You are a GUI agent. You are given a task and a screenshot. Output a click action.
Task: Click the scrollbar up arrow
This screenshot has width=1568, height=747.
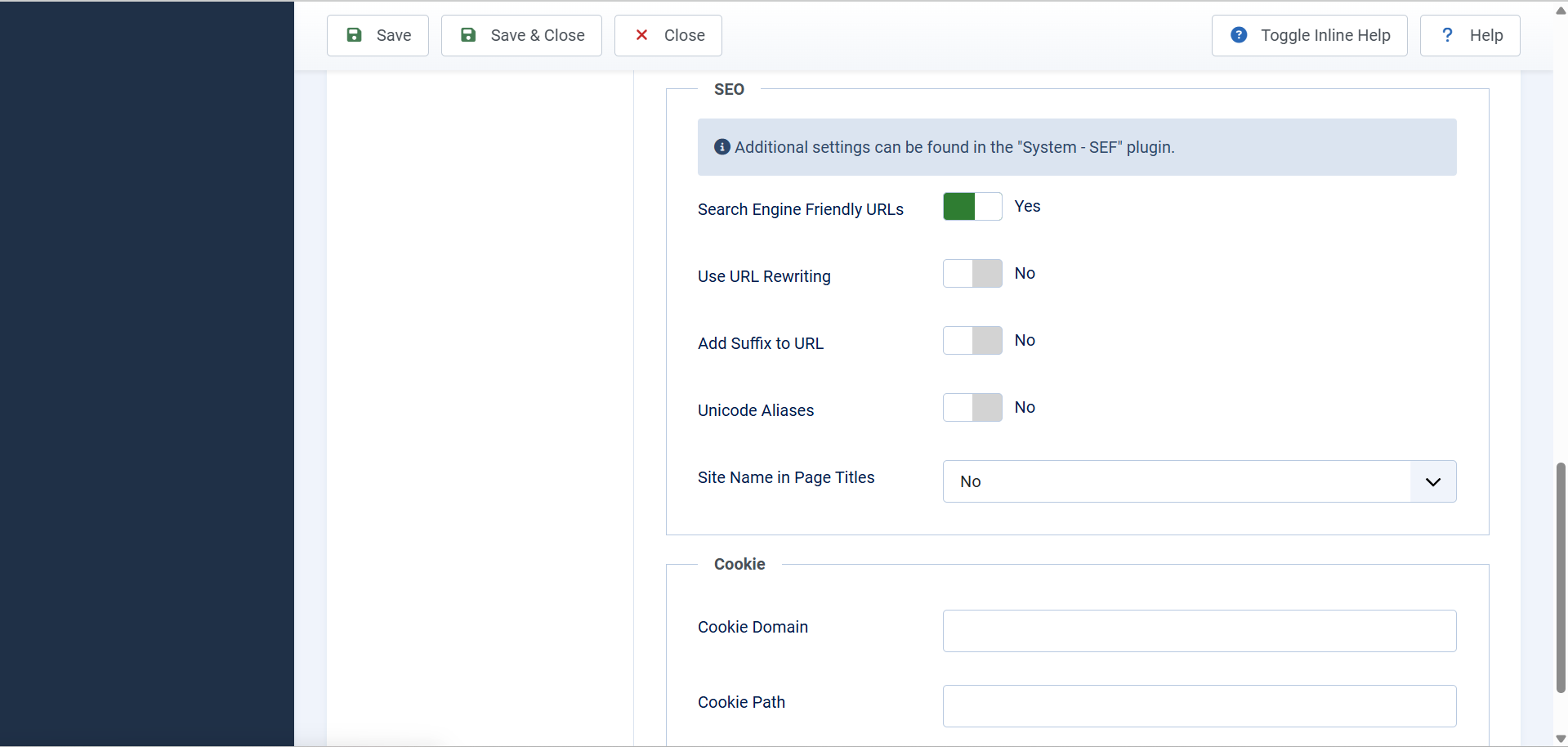(1561, 11)
